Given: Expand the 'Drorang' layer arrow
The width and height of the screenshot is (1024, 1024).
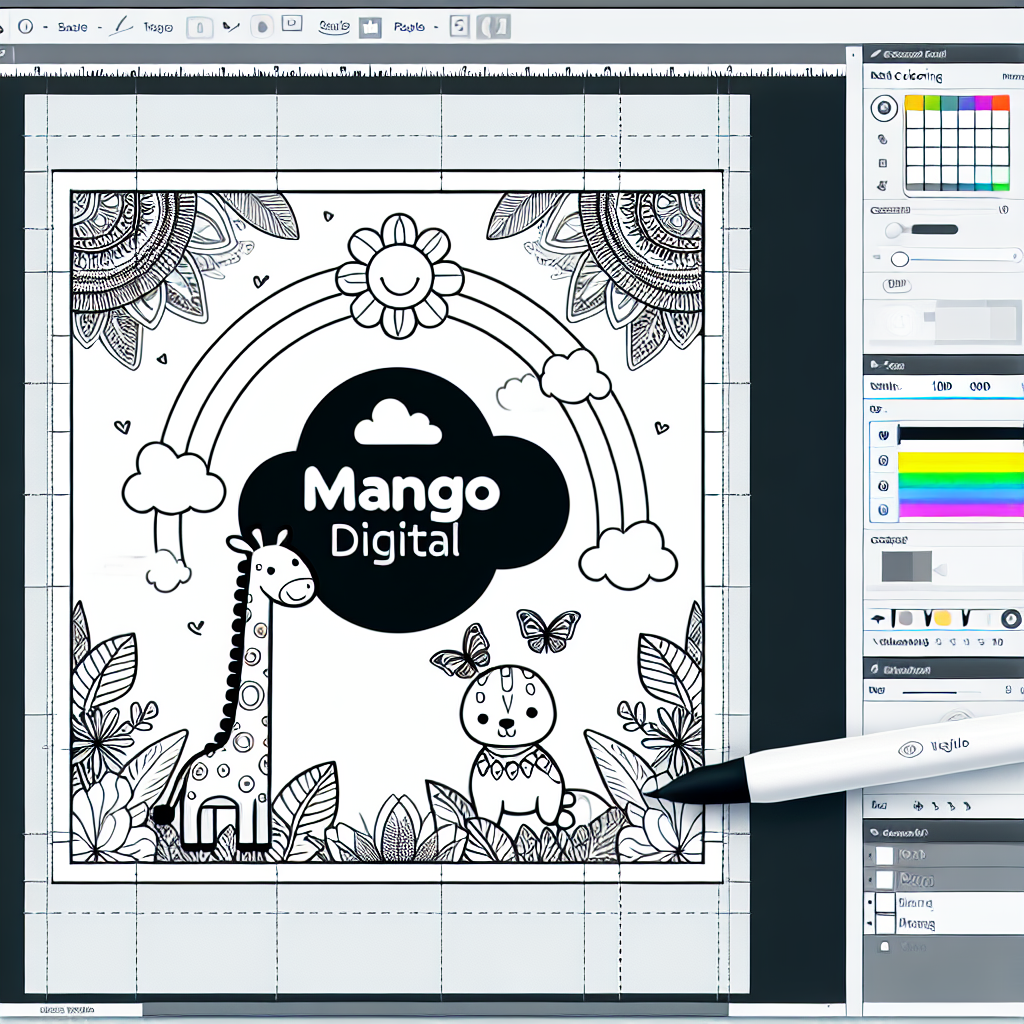Looking at the screenshot, I should (x=869, y=924).
